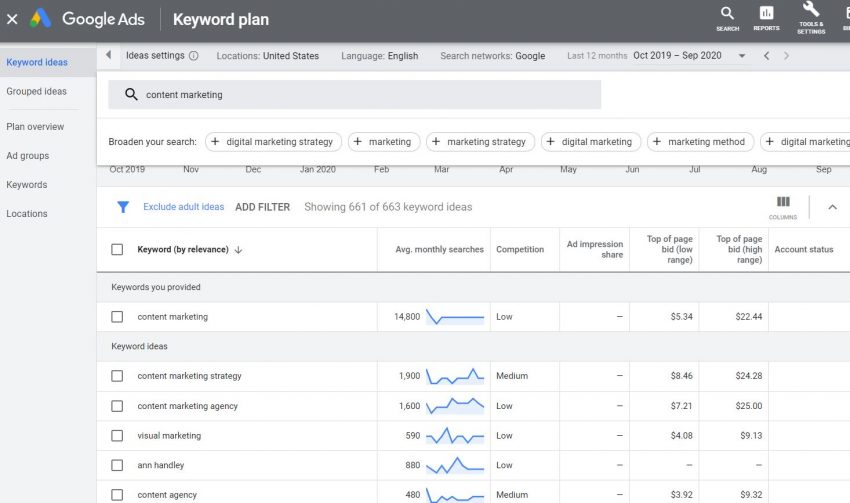
Task: Click 'content marketing agency' keyword text
Action: (188, 406)
